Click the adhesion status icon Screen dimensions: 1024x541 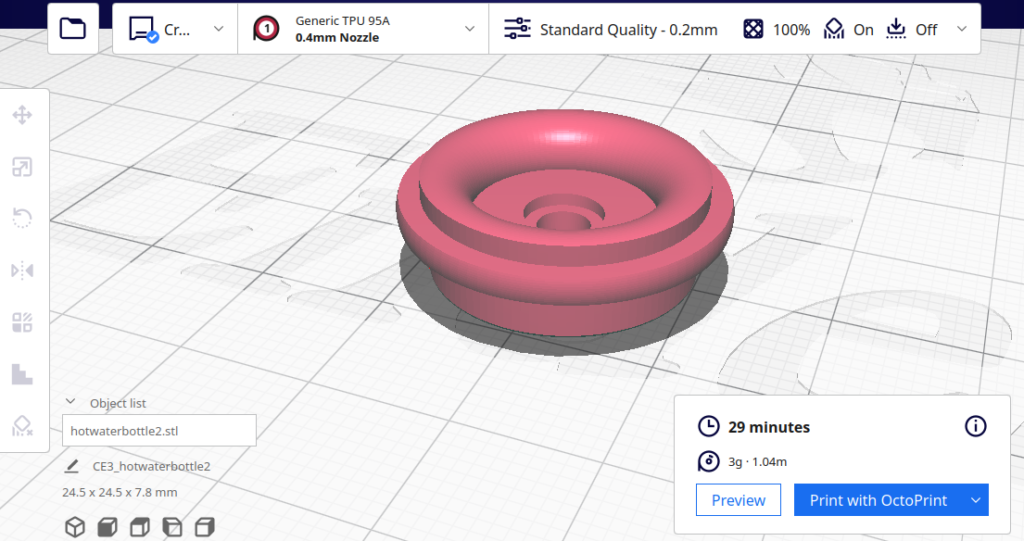click(896, 29)
